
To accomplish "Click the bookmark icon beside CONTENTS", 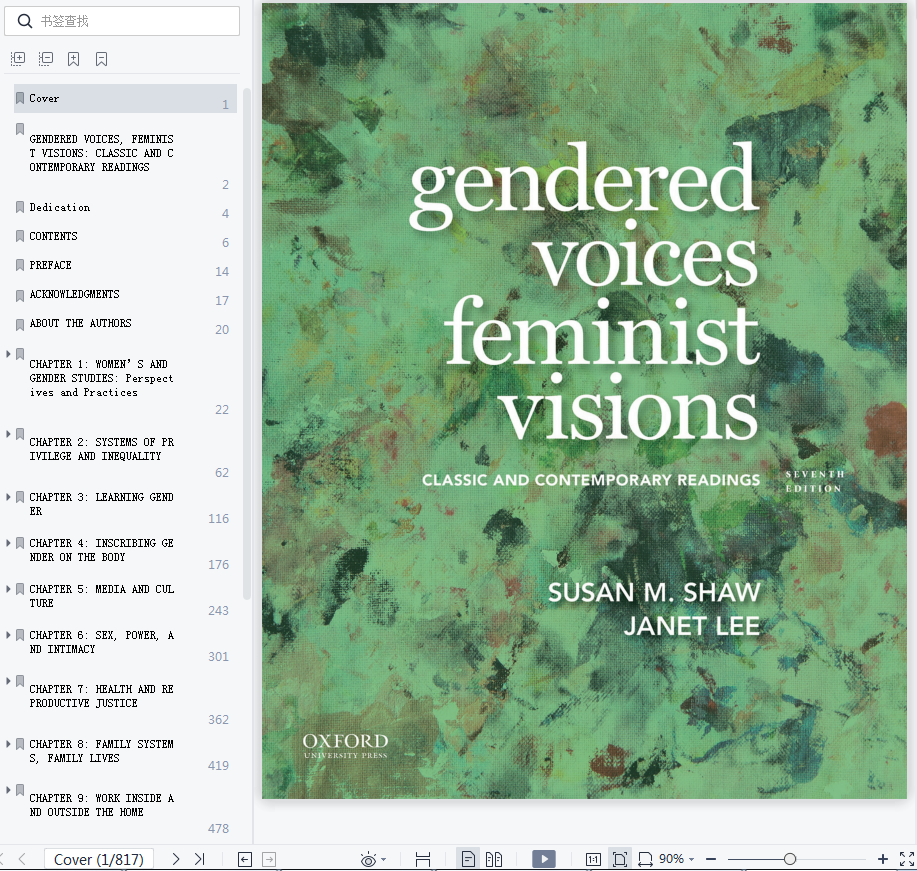I will (20, 236).
